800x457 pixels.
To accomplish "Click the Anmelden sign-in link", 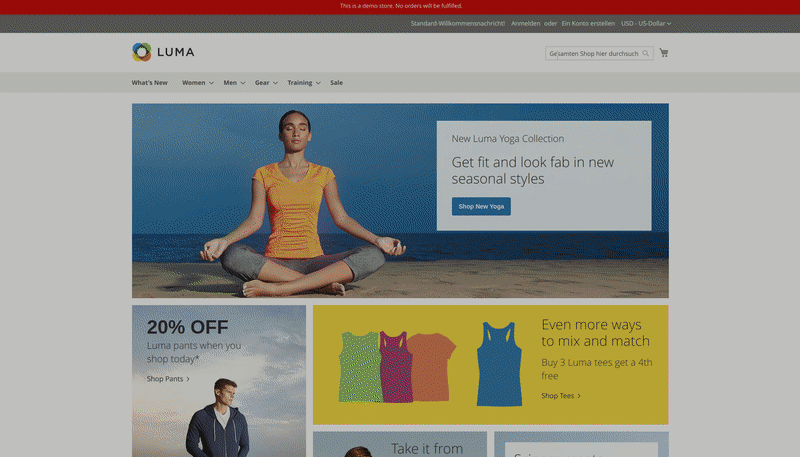I will point(526,23).
